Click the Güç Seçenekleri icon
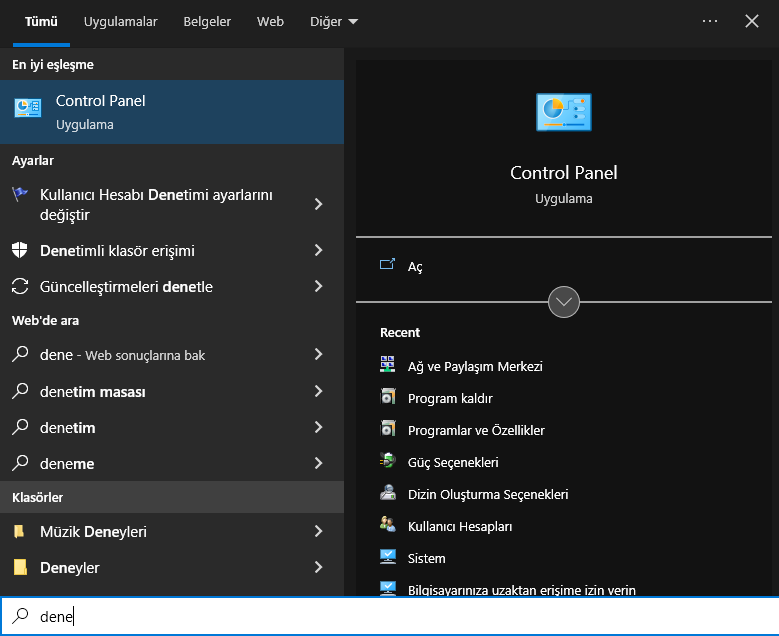The width and height of the screenshot is (779, 636). [388, 462]
